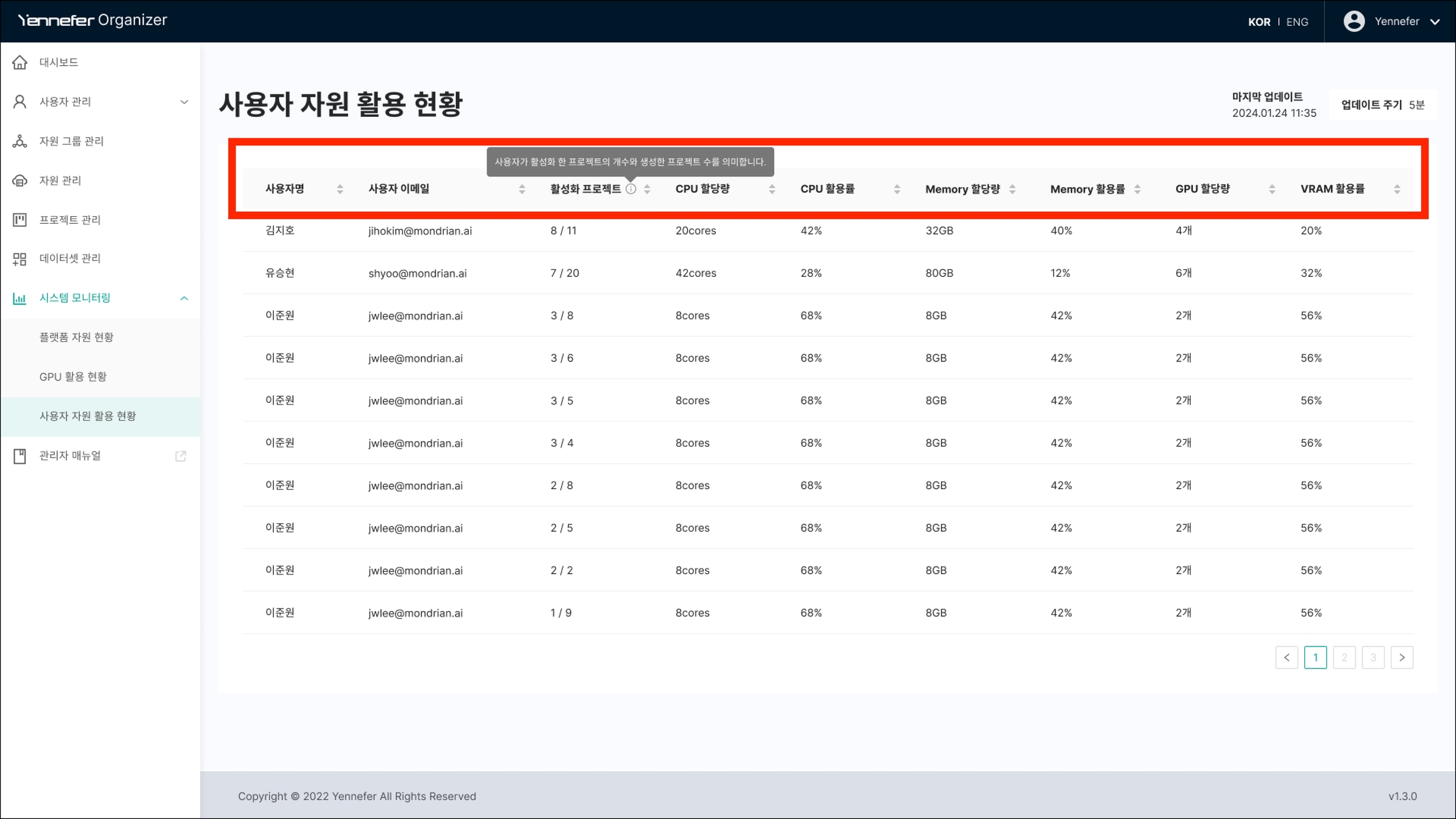Click the 프로젝트 관리 board icon
The height and width of the screenshot is (819, 1456).
[x=20, y=220]
